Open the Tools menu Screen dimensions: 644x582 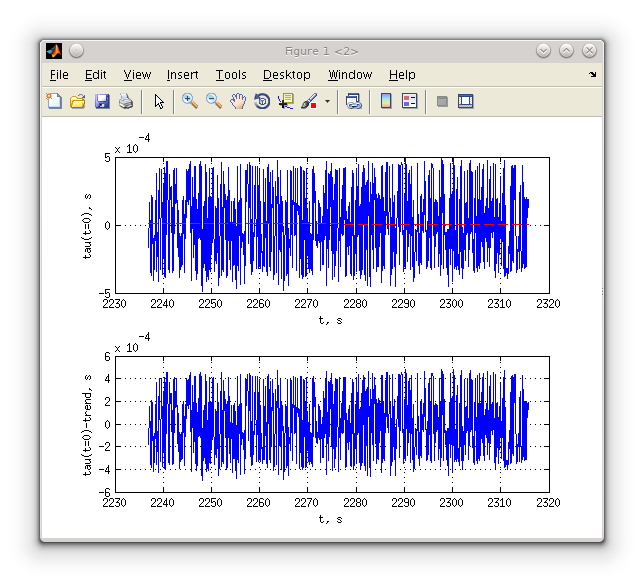(231, 75)
